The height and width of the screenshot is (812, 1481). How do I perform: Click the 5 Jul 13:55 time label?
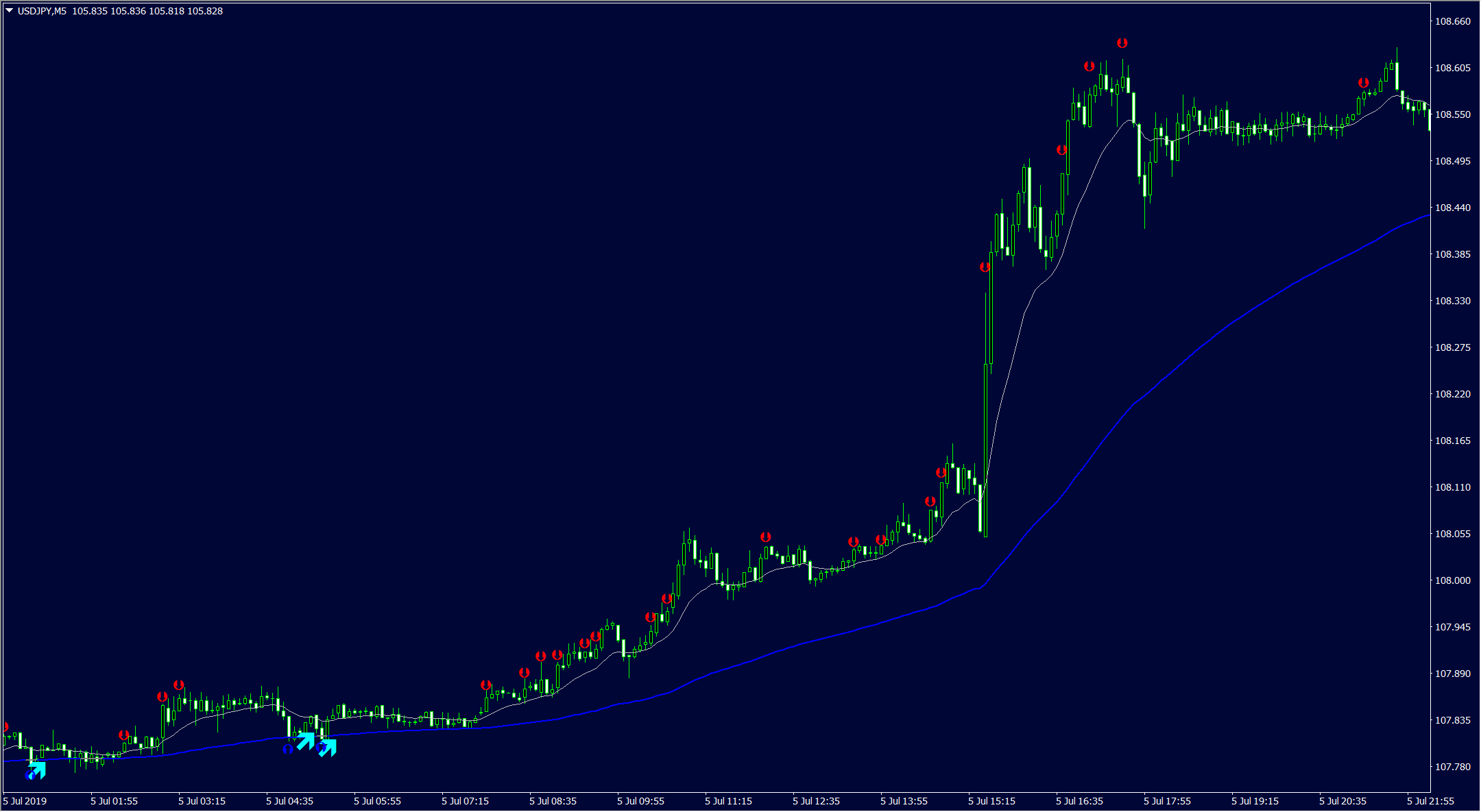pos(904,801)
